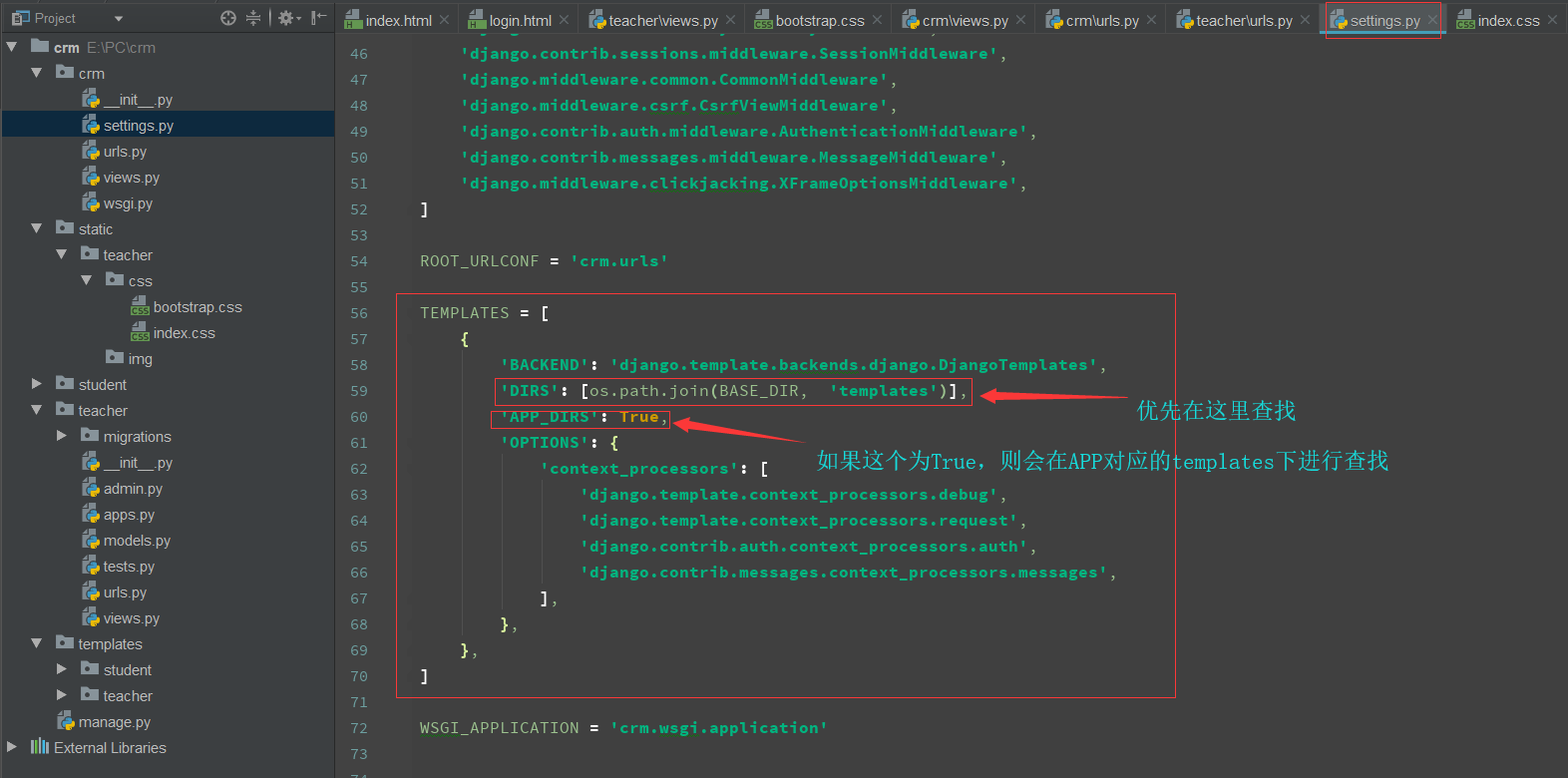Close the teacher\views.py tab
The height and width of the screenshot is (778, 1568).
(x=730, y=20)
